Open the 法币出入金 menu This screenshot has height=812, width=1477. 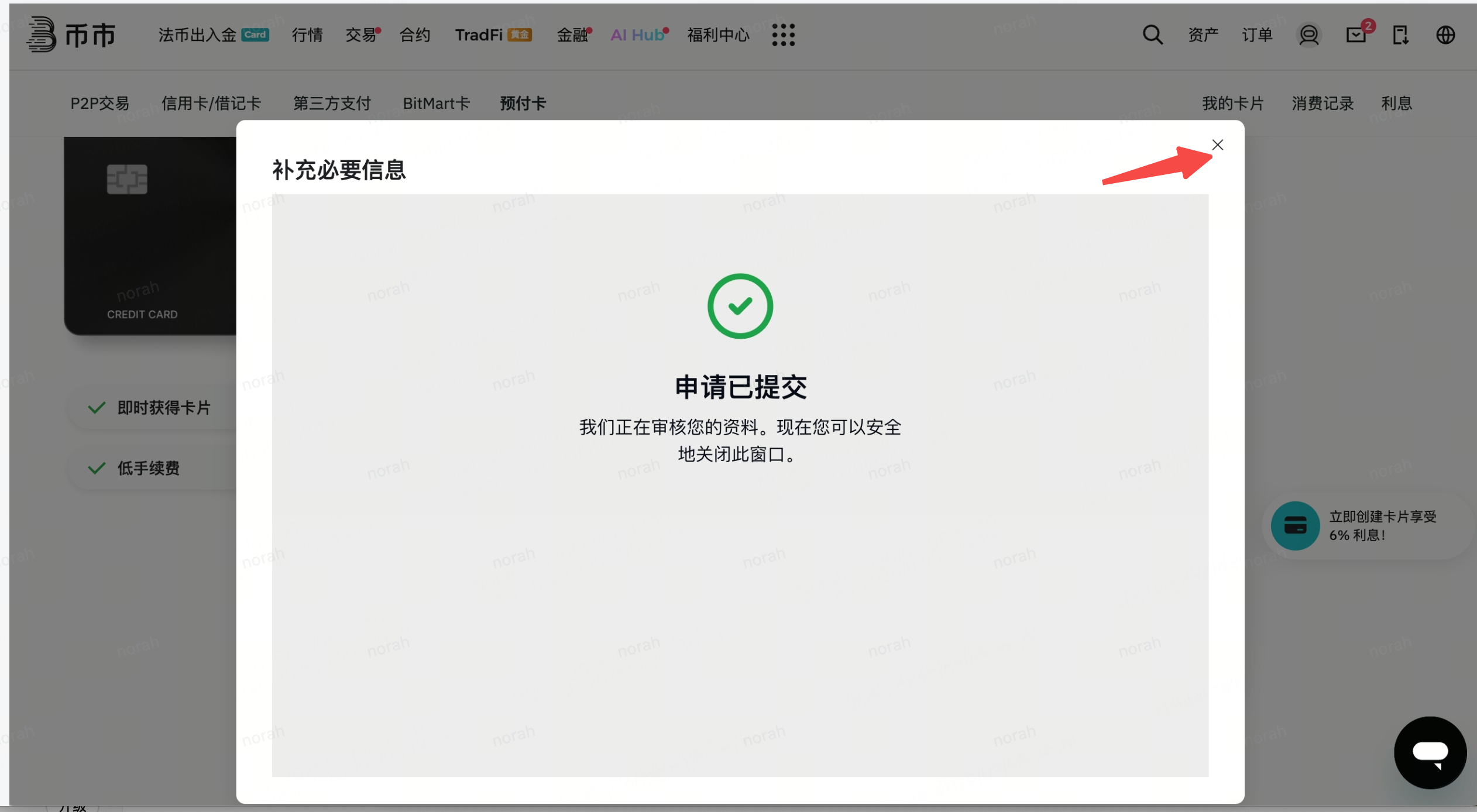tap(197, 35)
